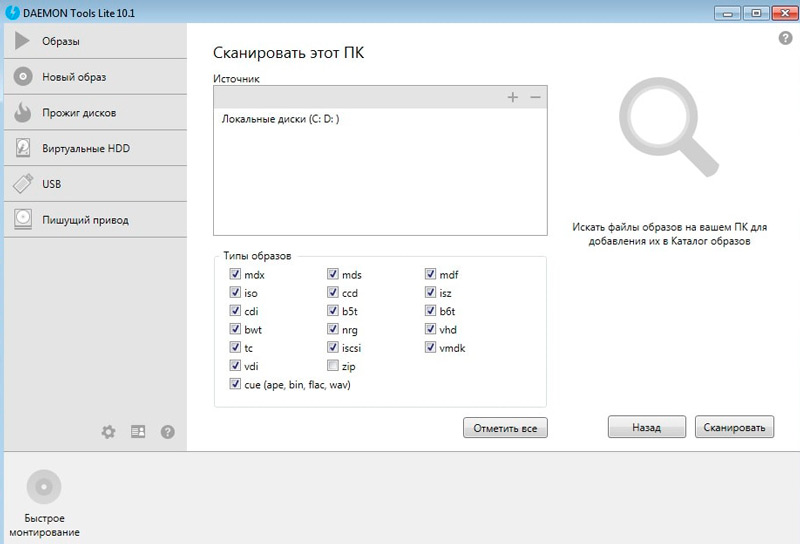Click the Виртуальные HDD drive icon
This screenshot has height=544, width=800.
[x=23, y=148]
